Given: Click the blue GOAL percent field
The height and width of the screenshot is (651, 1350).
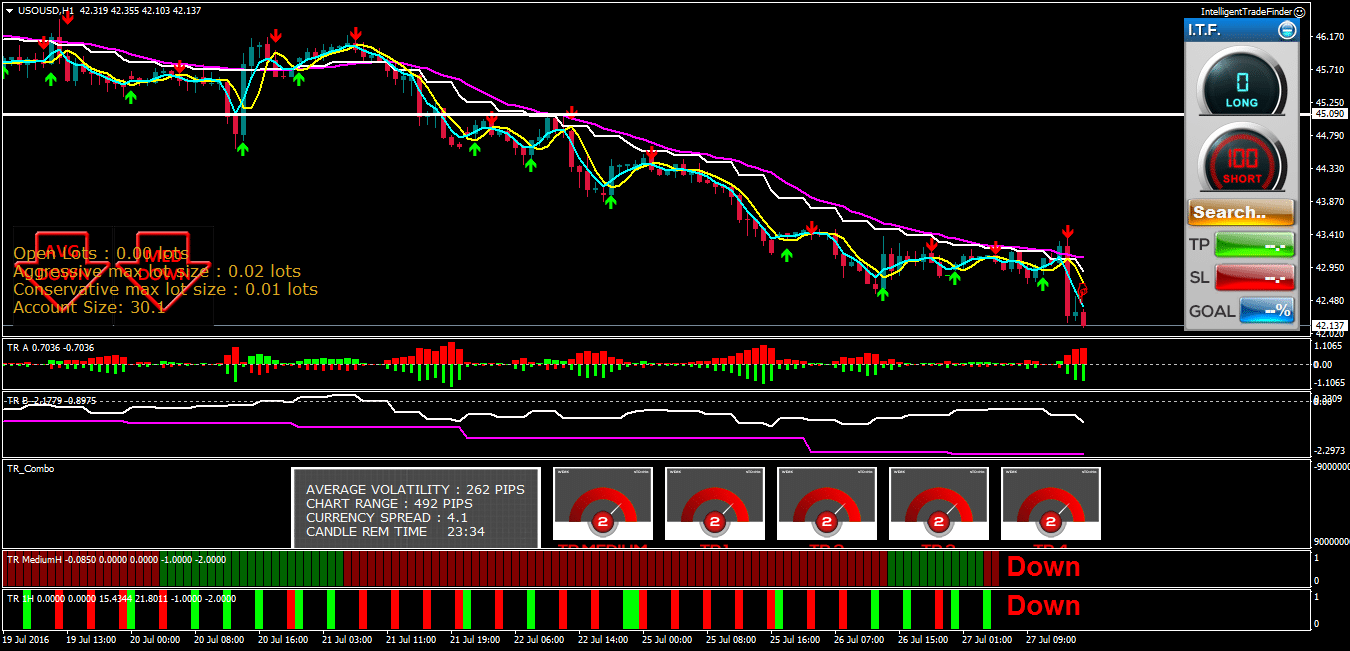Looking at the screenshot, I should pos(1267,311).
